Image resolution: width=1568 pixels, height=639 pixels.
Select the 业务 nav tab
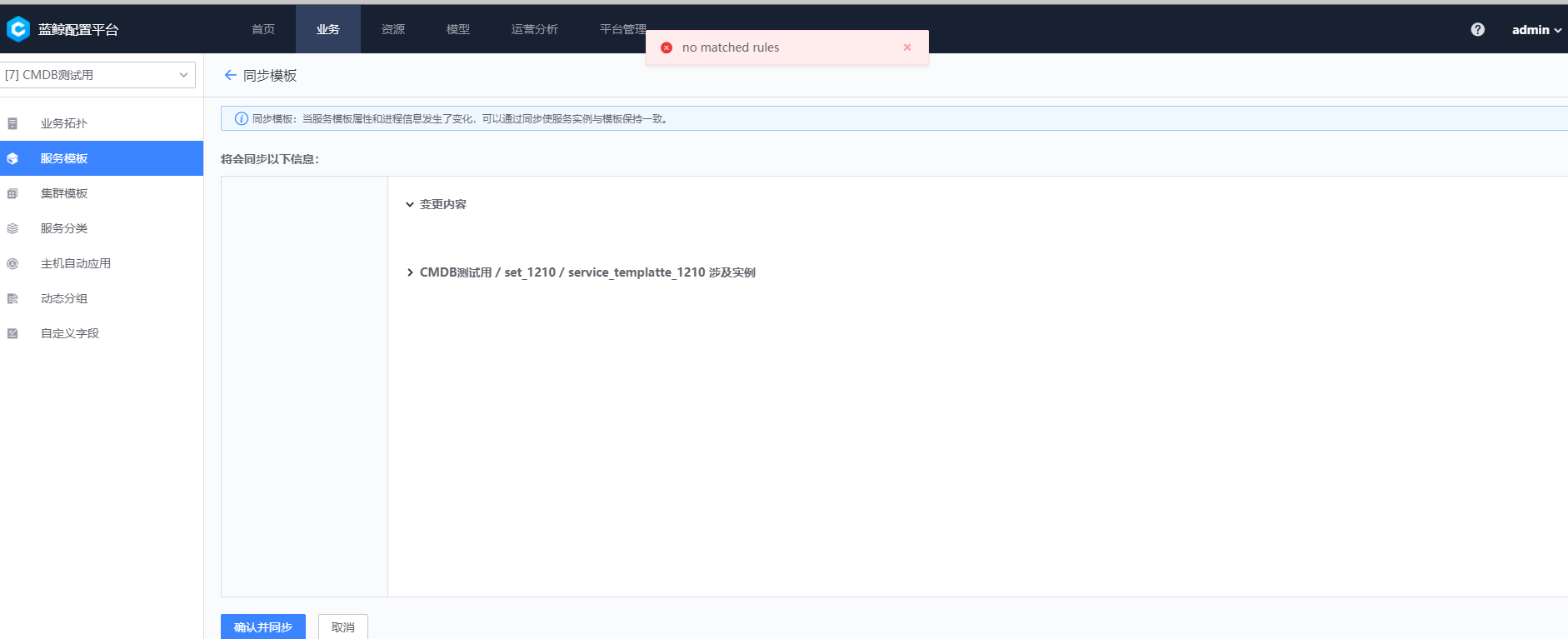point(328,29)
